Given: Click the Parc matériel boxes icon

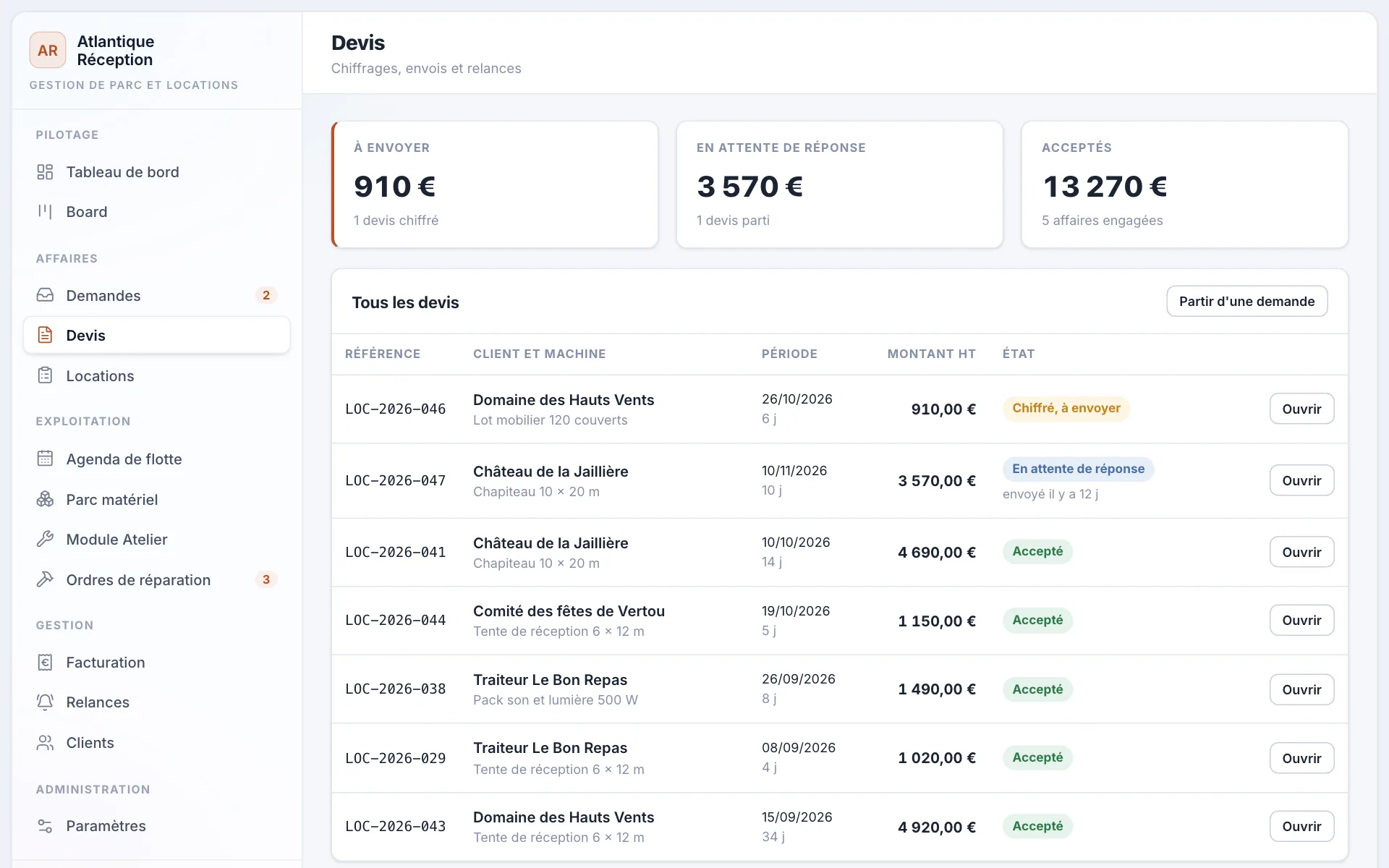Looking at the screenshot, I should tap(45, 499).
